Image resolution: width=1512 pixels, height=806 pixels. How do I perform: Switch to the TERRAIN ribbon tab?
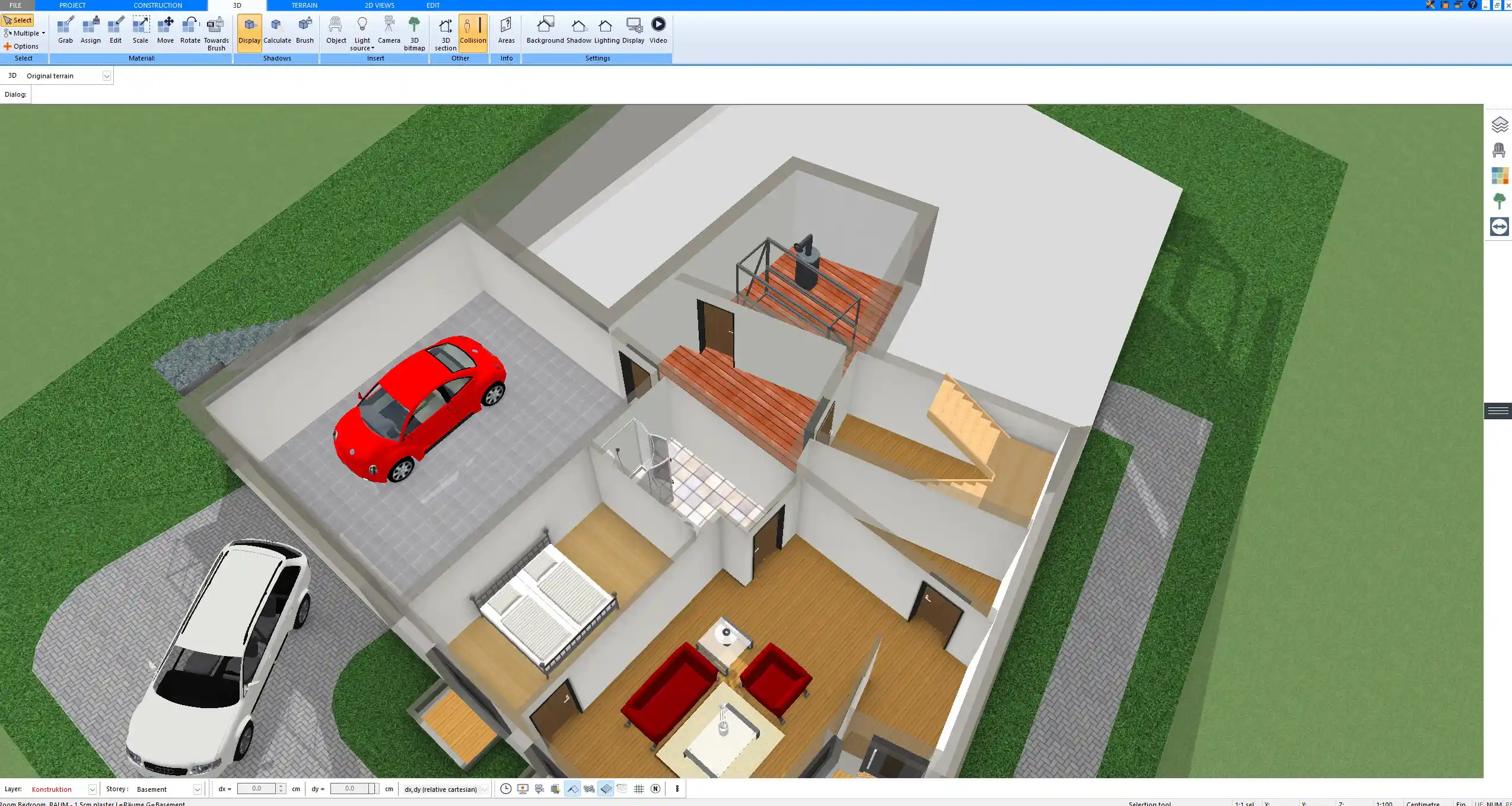(x=304, y=5)
